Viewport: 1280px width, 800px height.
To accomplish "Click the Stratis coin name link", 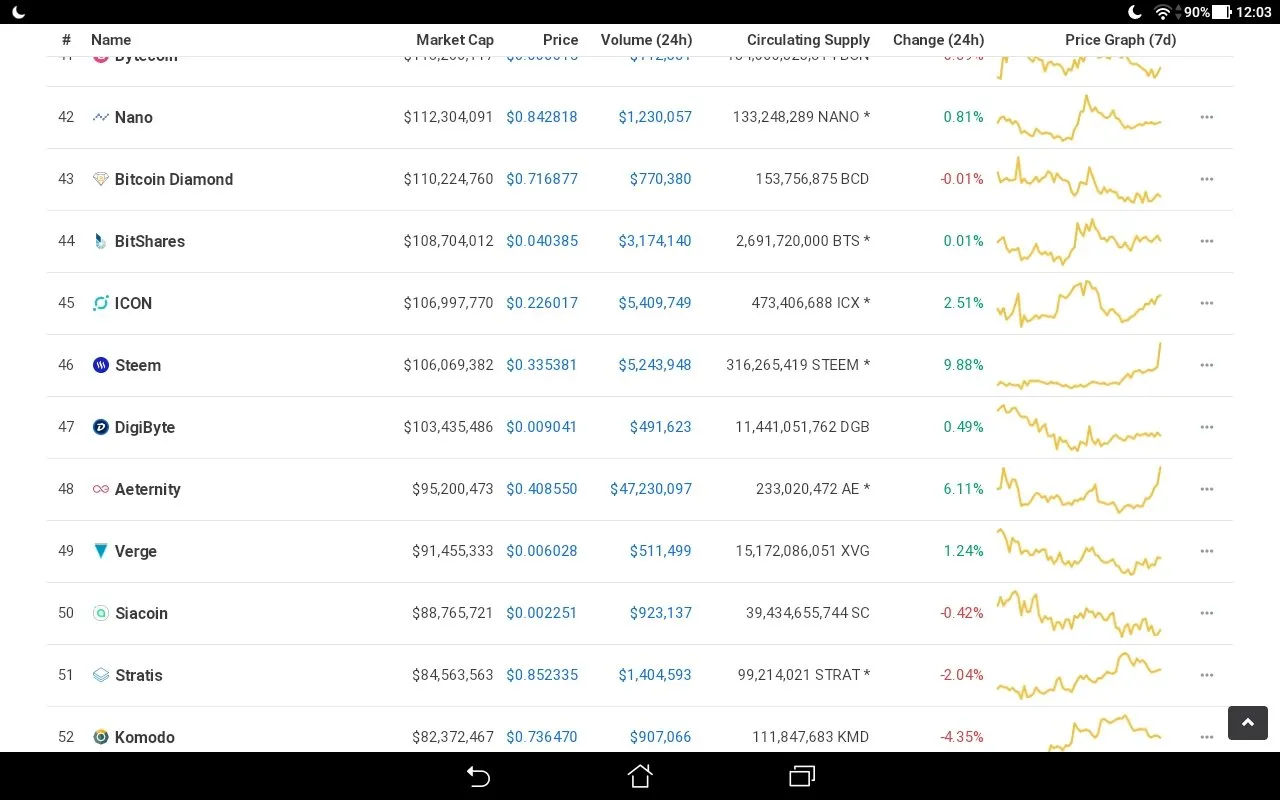I will pyautogui.click(x=139, y=675).
